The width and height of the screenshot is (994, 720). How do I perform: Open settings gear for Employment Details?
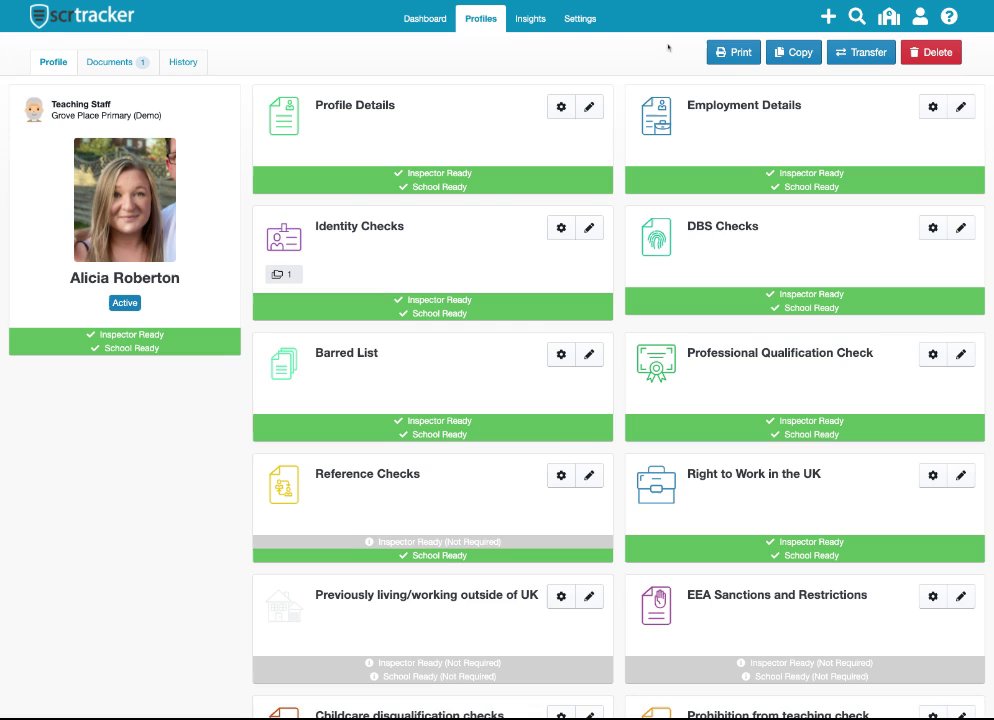point(933,106)
